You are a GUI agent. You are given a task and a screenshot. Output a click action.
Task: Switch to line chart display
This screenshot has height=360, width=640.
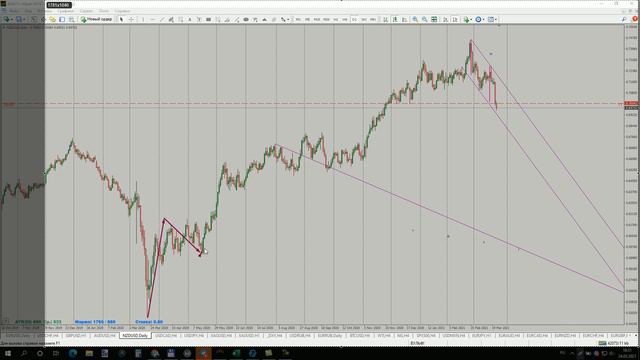(404, 19)
